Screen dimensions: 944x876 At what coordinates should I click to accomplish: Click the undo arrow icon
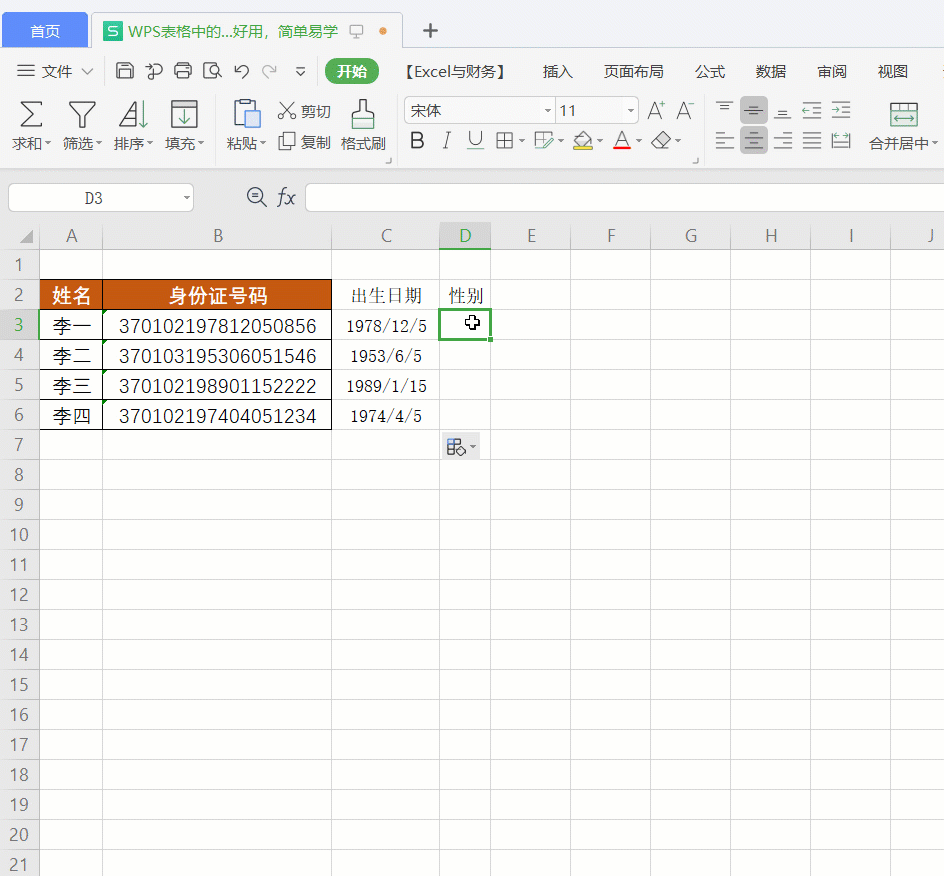pyautogui.click(x=241, y=71)
